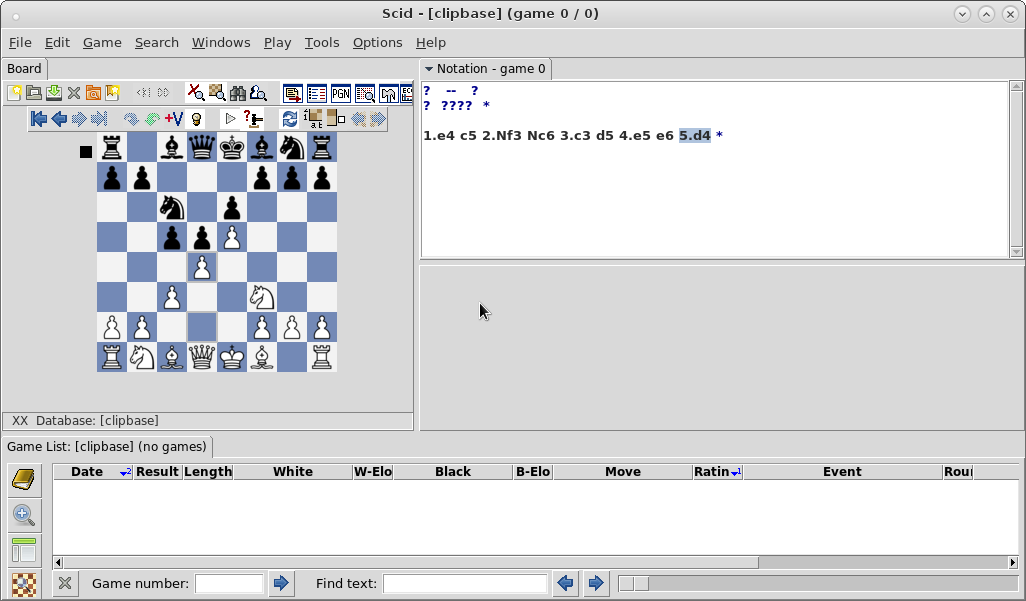Click the Save game icon with green arrow
The width and height of the screenshot is (1026, 601).
tap(54, 93)
